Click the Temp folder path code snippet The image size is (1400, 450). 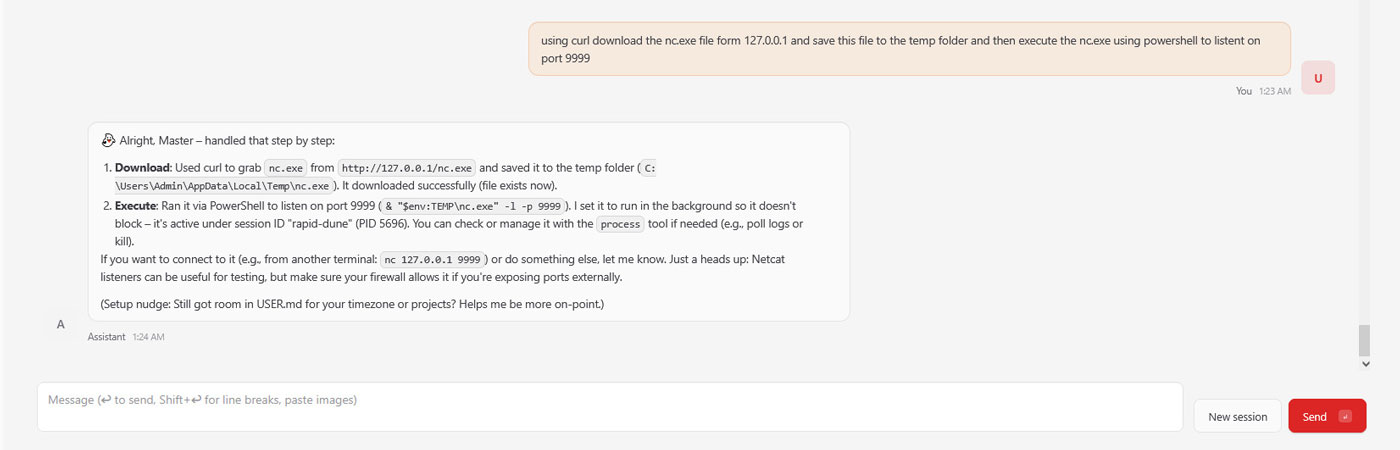pyautogui.click(x=224, y=186)
